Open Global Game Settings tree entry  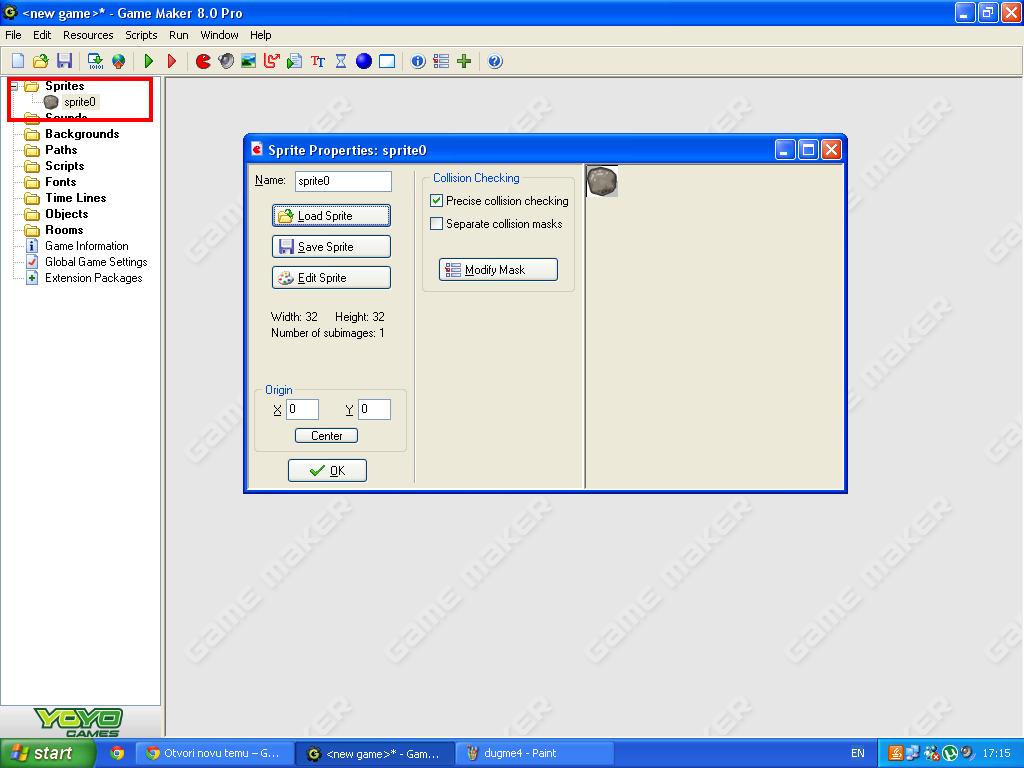(x=96, y=262)
